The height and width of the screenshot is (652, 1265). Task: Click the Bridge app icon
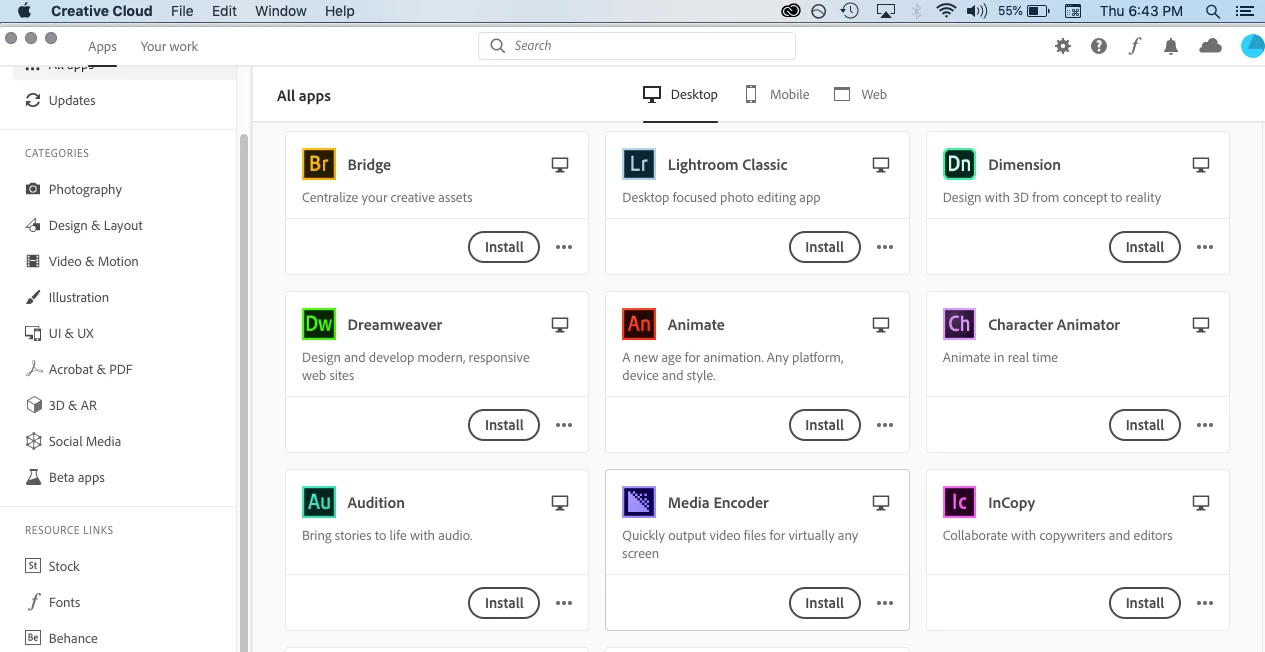click(319, 164)
